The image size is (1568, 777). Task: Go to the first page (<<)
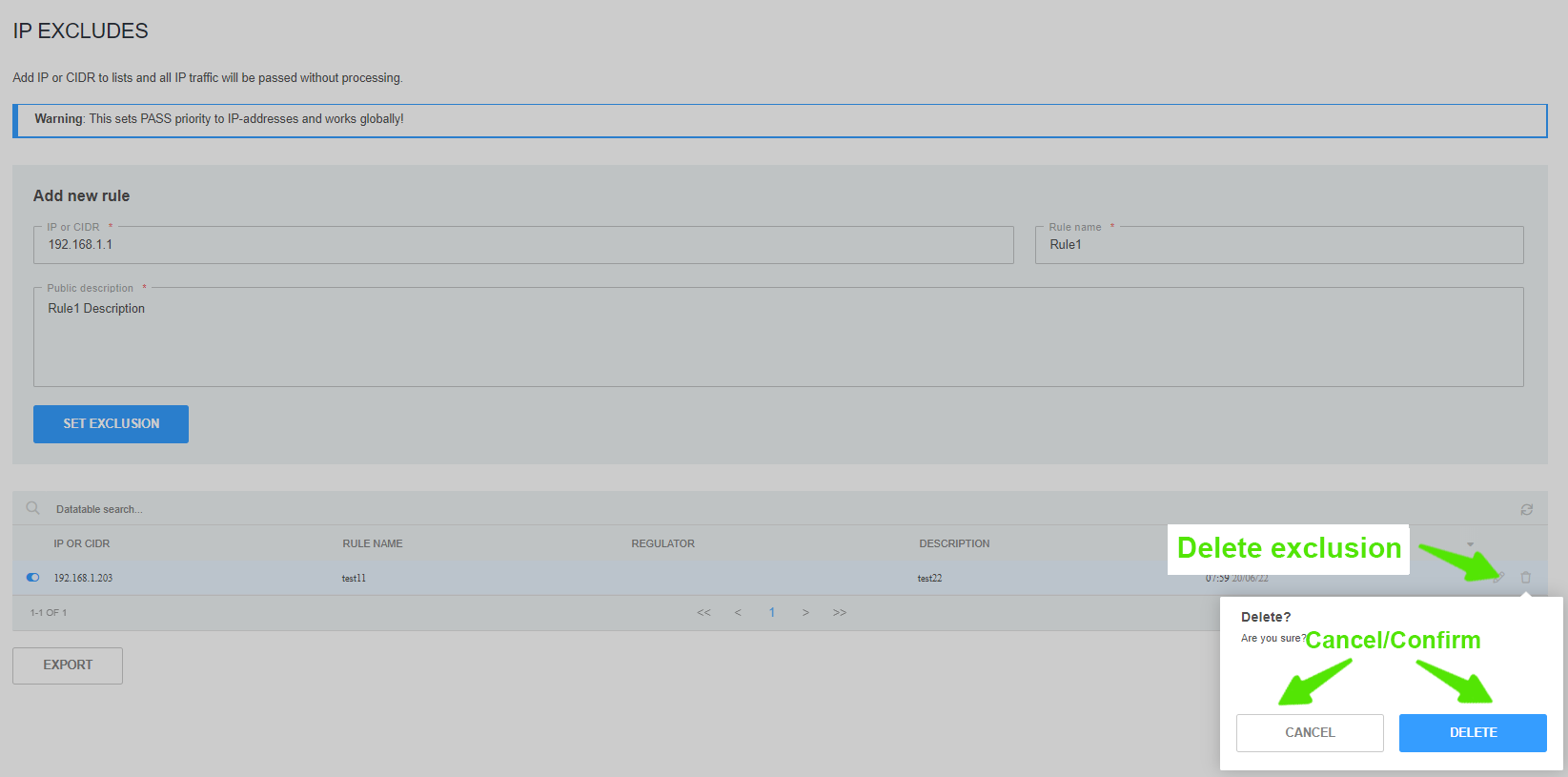(703, 613)
